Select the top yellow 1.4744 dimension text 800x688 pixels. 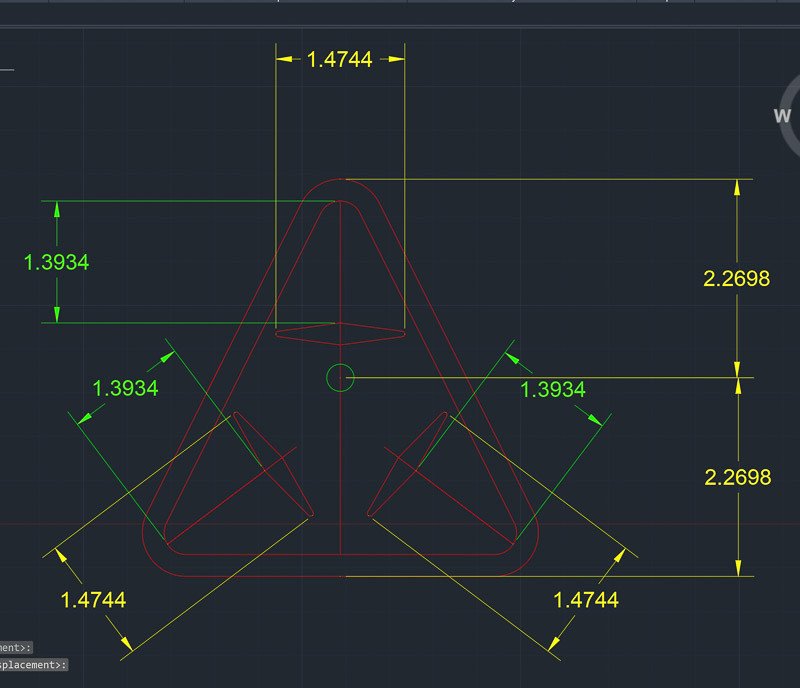pos(339,60)
